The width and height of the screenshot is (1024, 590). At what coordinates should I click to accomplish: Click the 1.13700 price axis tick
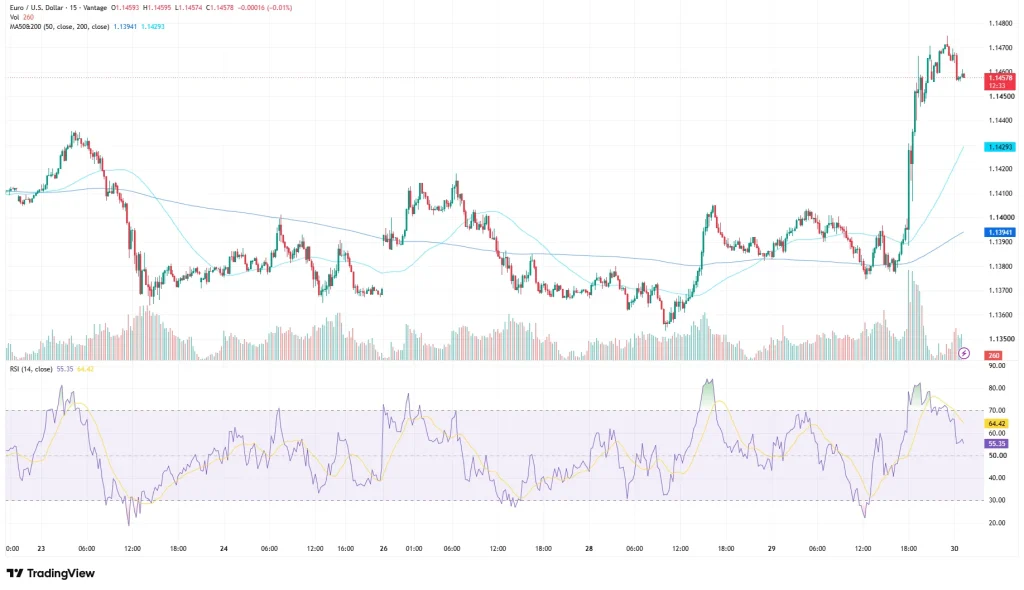coord(1001,291)
